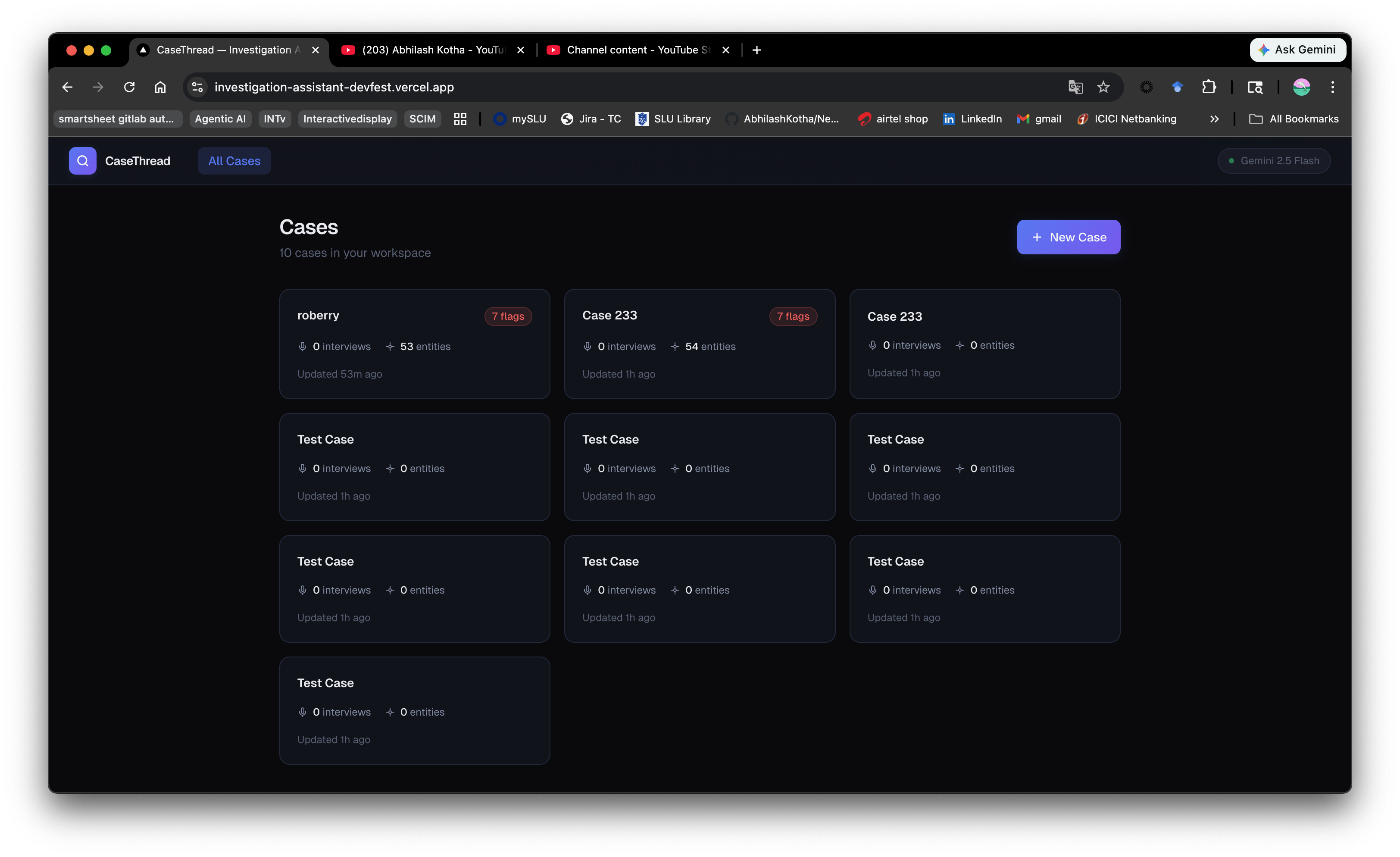The width and height of the screenshot is (1400, 857).
Task: Open the Gemini 2.5 Flash status pill
Action: [x=1273, y=161]
